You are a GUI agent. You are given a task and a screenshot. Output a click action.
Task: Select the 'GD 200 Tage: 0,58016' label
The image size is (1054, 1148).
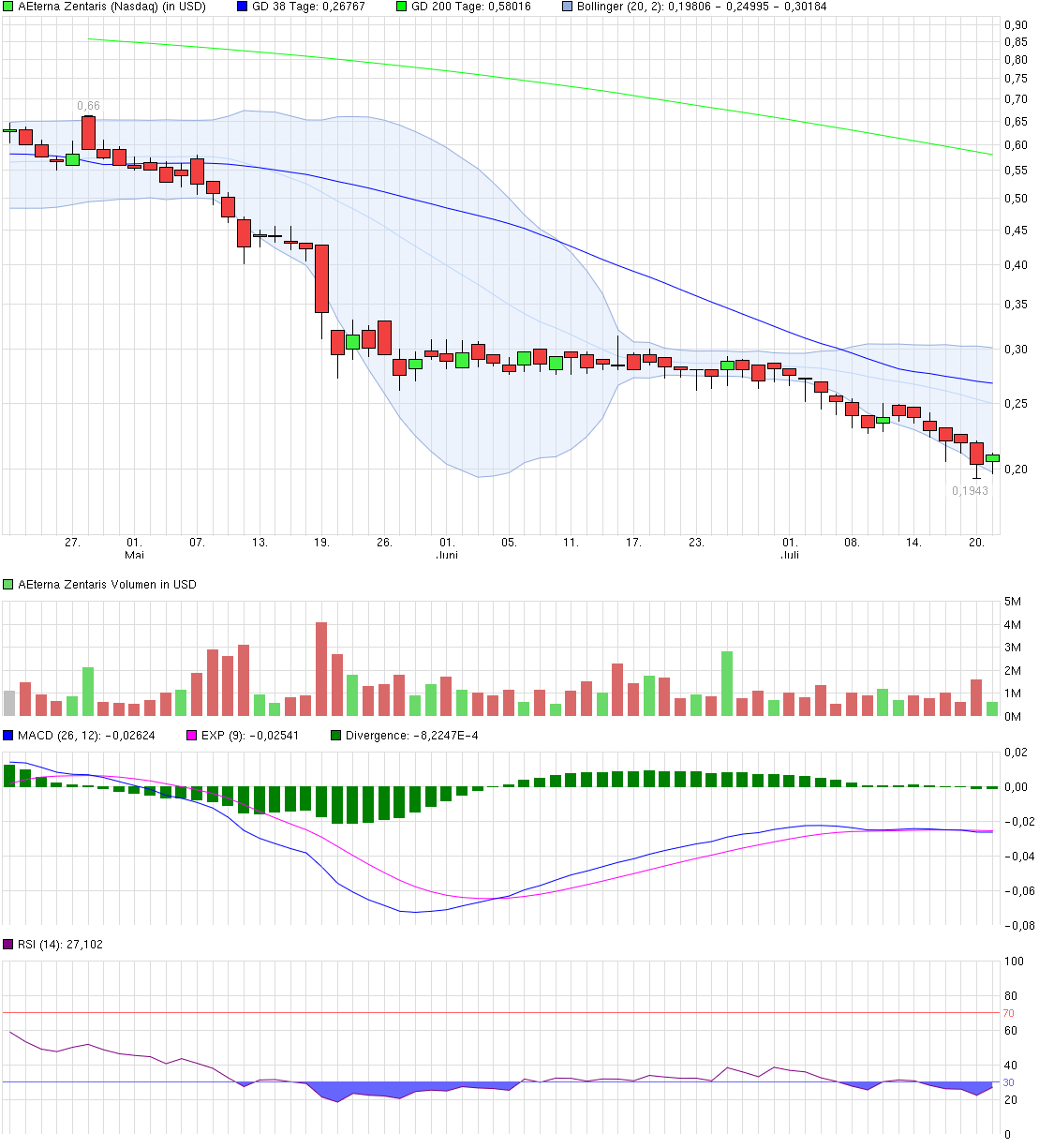point(471,7)
